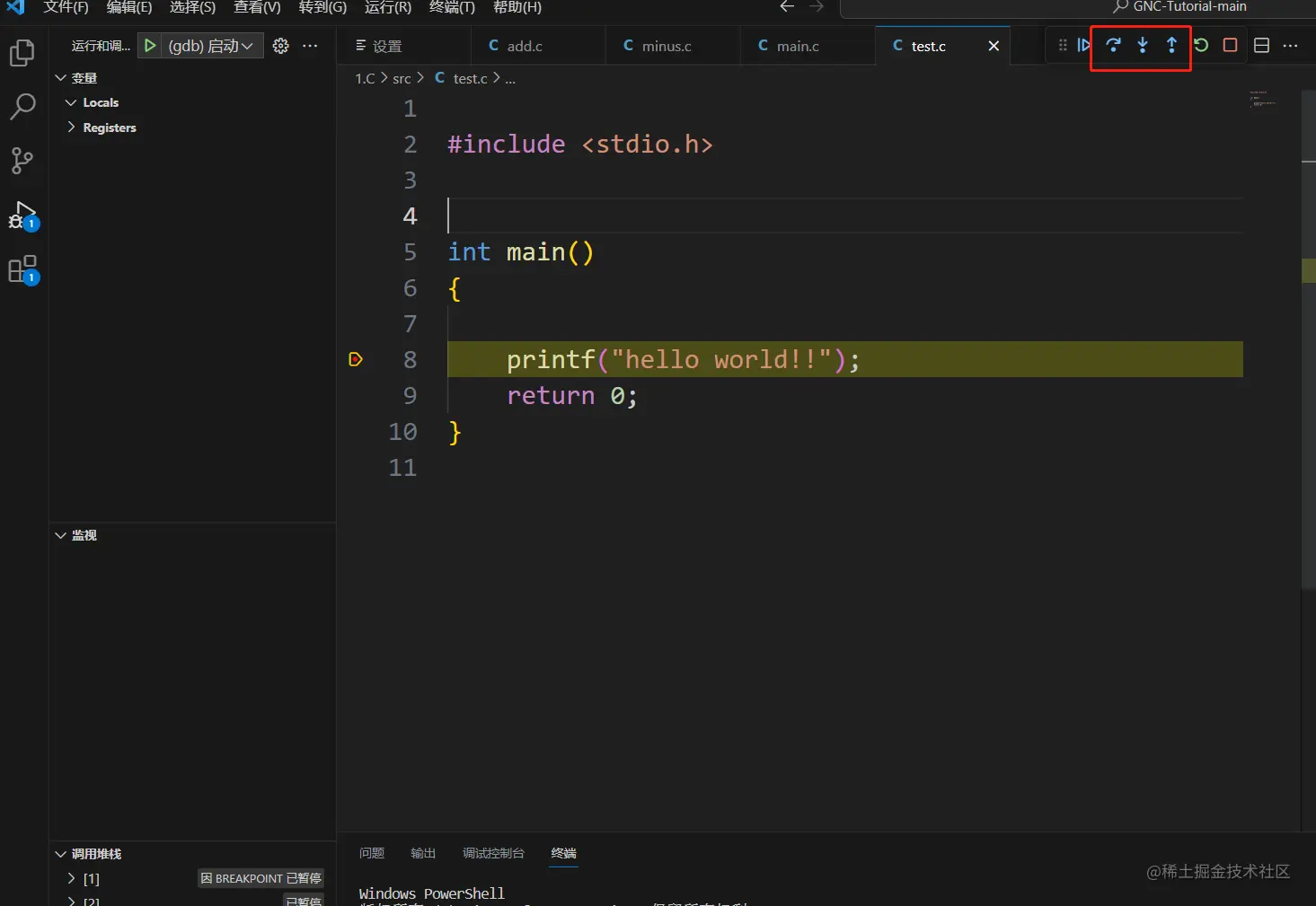Select the test.c editor tab
The width and height of the screenshot is (1316, 906).
pyautogui.click(x=942, y=46)
